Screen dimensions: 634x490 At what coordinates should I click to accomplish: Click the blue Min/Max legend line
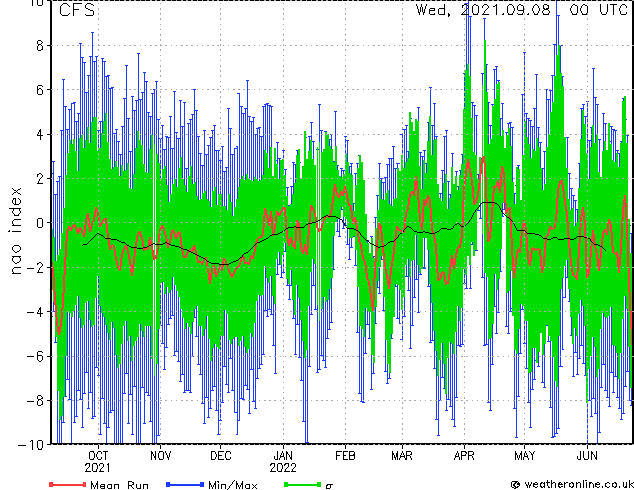point(185,484)
